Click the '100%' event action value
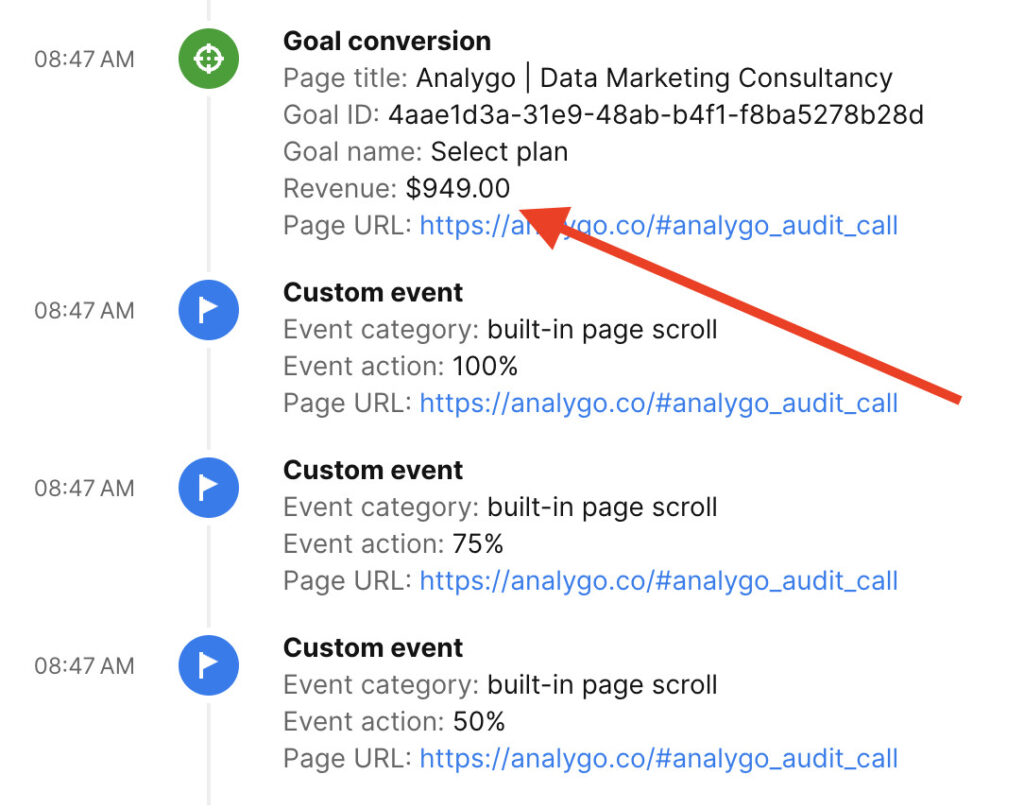This screenshot has height=809, width=1024. coord(485,366)
